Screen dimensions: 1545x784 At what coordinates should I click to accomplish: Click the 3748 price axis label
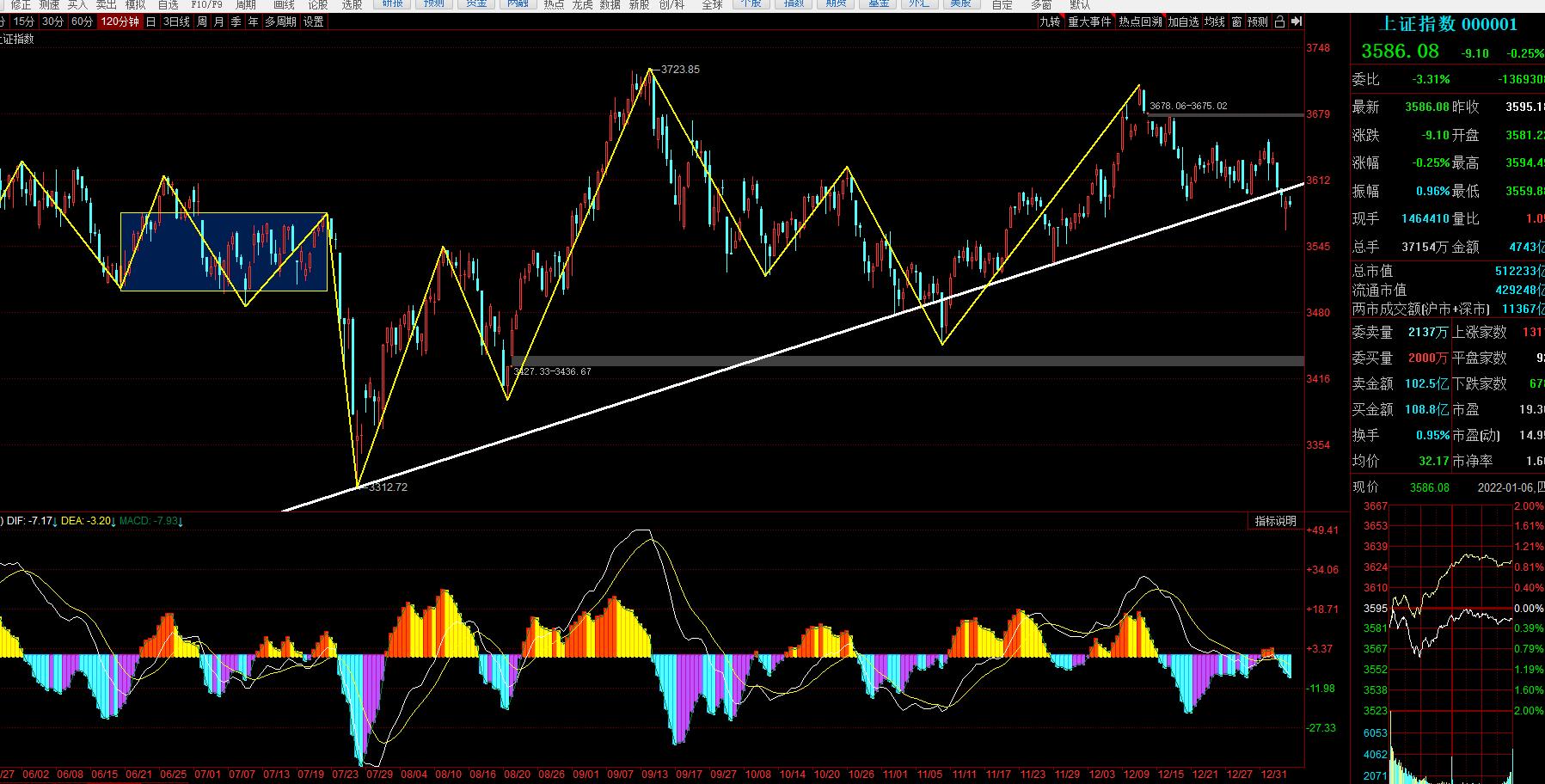(x=1318, y=48)
